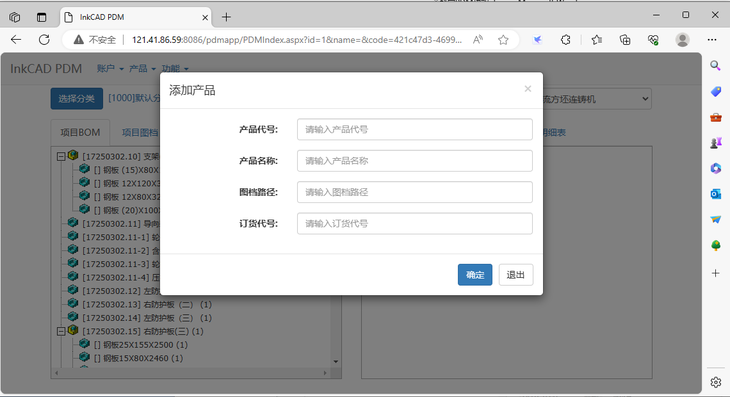Open browser settings and more menu
Image resolution: width=730 pixels, height=397 pixels.
click(x=712, y=40)
